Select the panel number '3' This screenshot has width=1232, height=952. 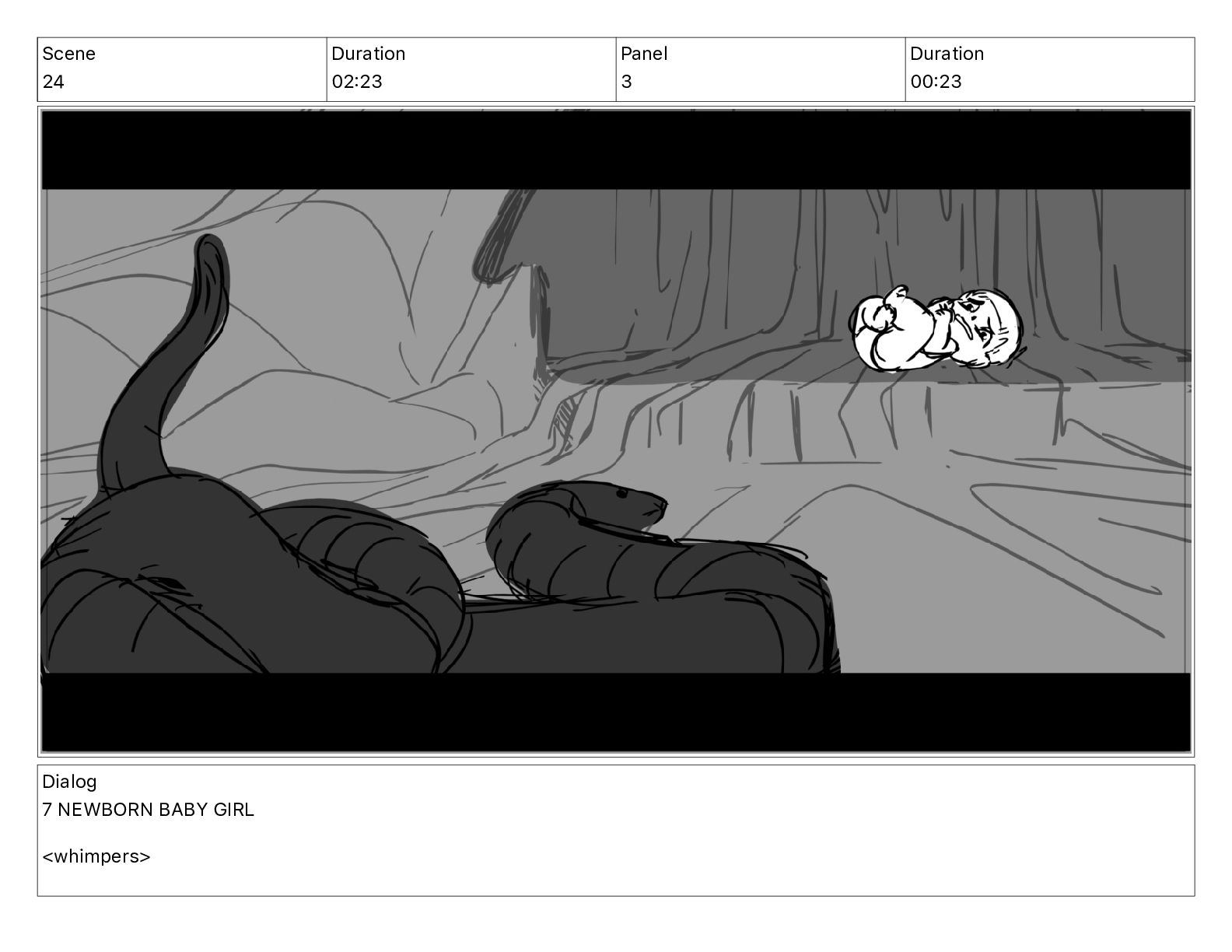click(627, 82)
